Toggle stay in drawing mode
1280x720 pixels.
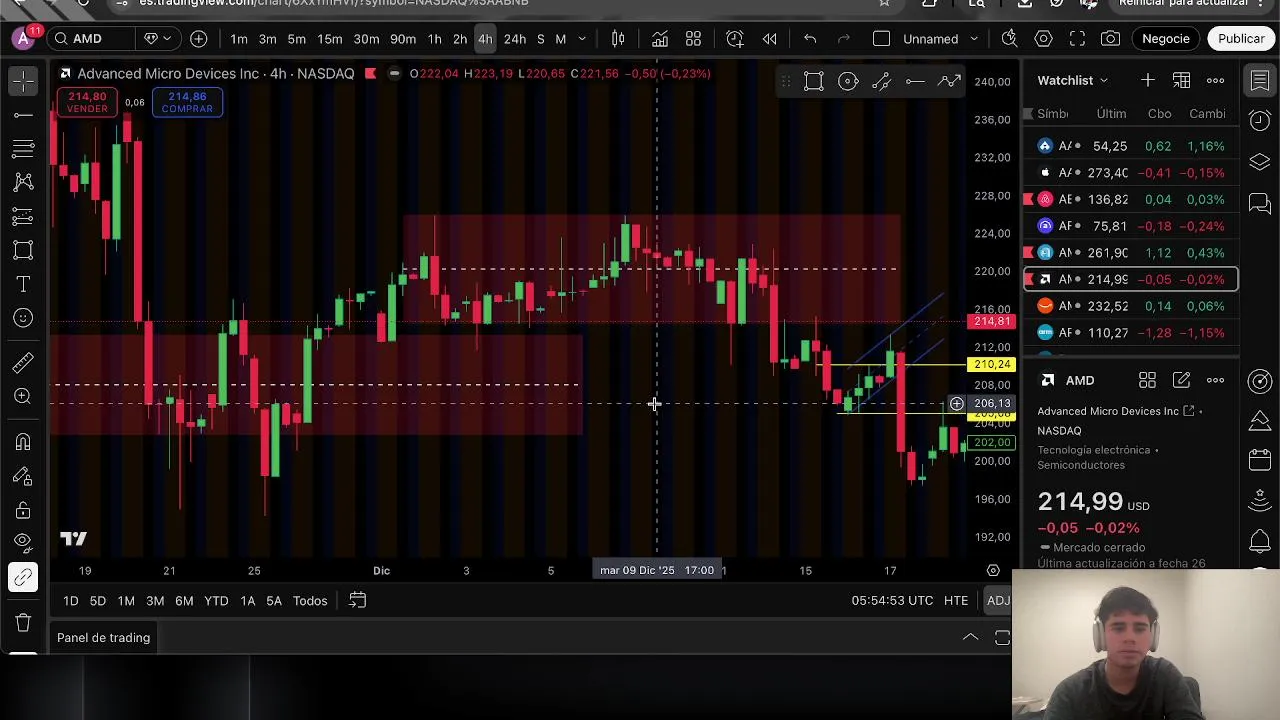pyautogui.click(x=23, y=476)
